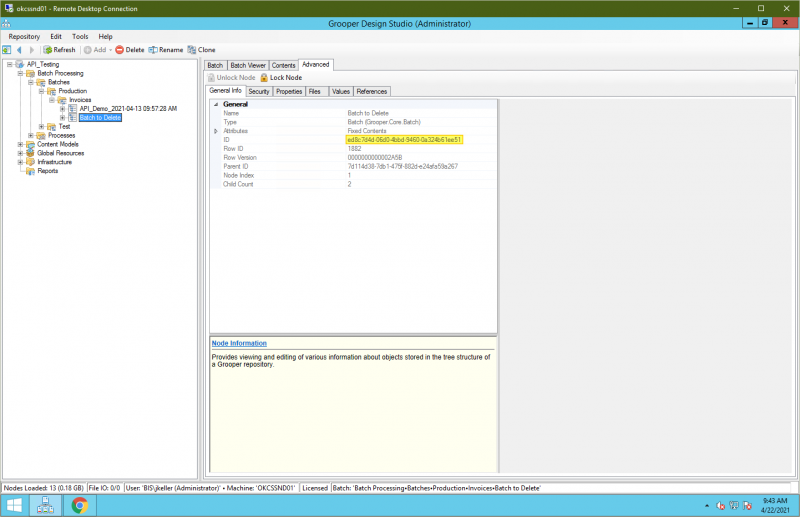Open the Properties sub-tab
The height and width of the screenshot is (517, 800).
pyautogui.click(x=289, y=91)
